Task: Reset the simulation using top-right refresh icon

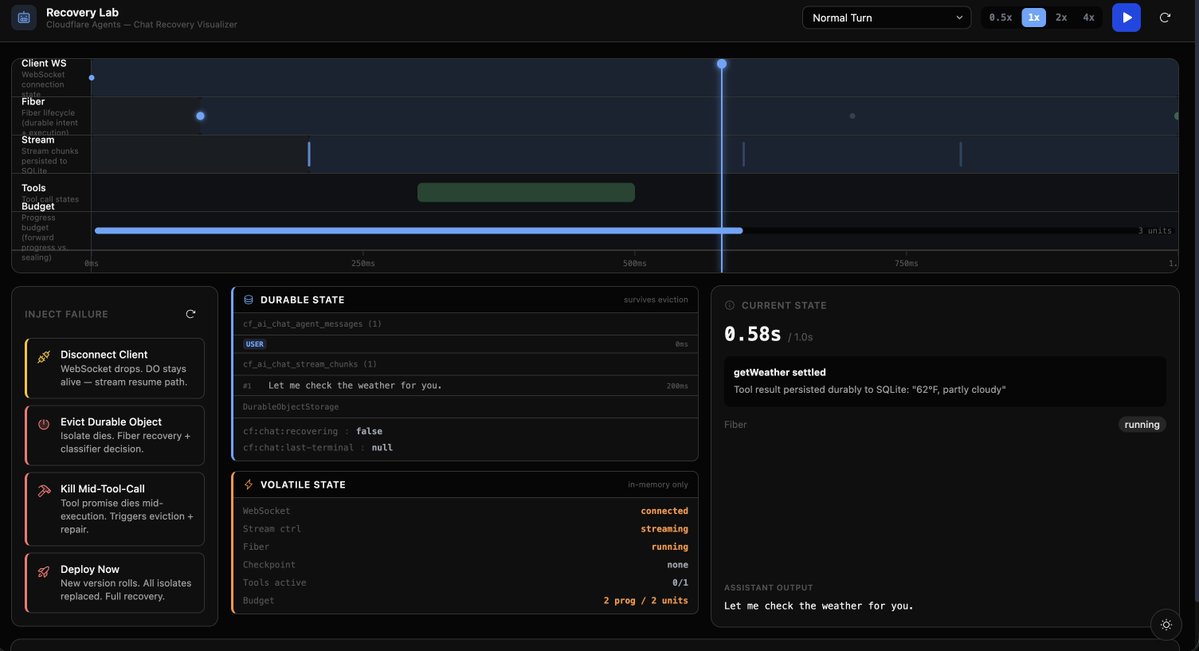Action: (x=1165, y=18)
